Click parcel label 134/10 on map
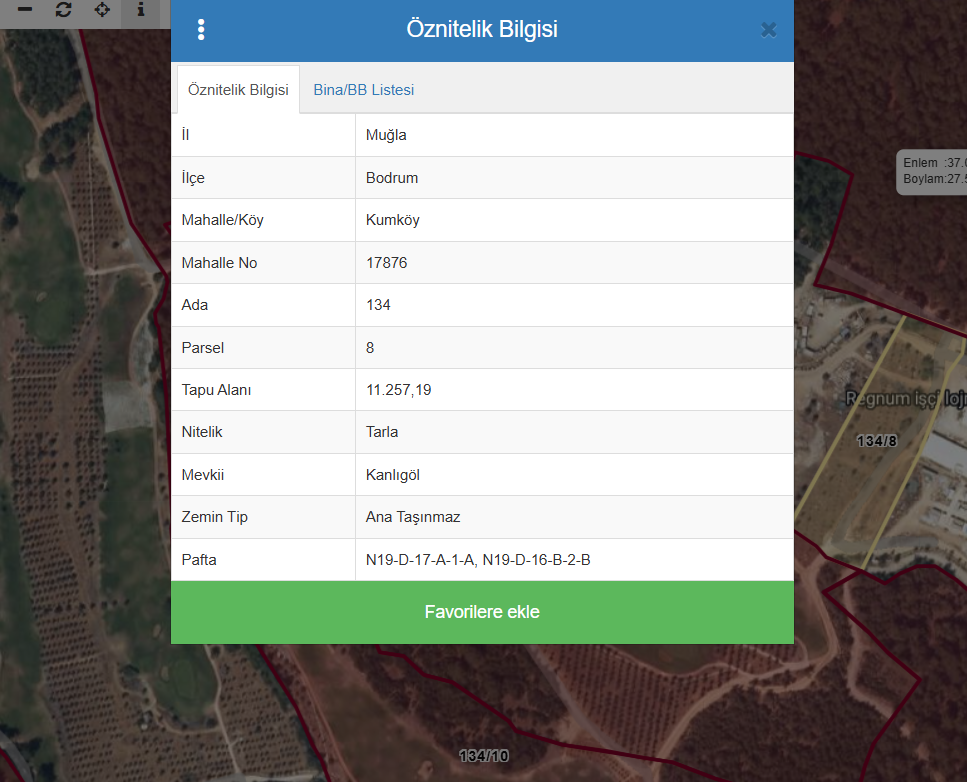967x782 pixels. [x=484, y=756]
